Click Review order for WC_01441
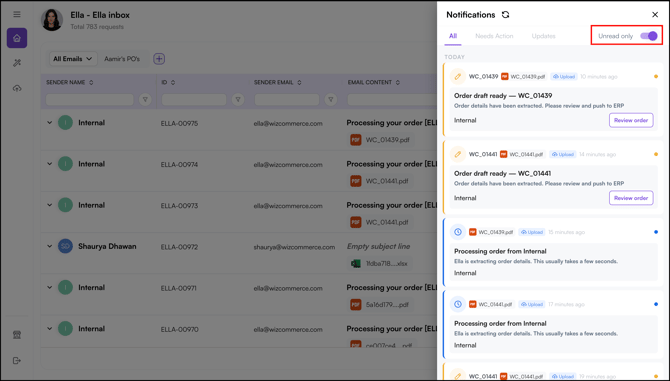 (x=631, y=198)
